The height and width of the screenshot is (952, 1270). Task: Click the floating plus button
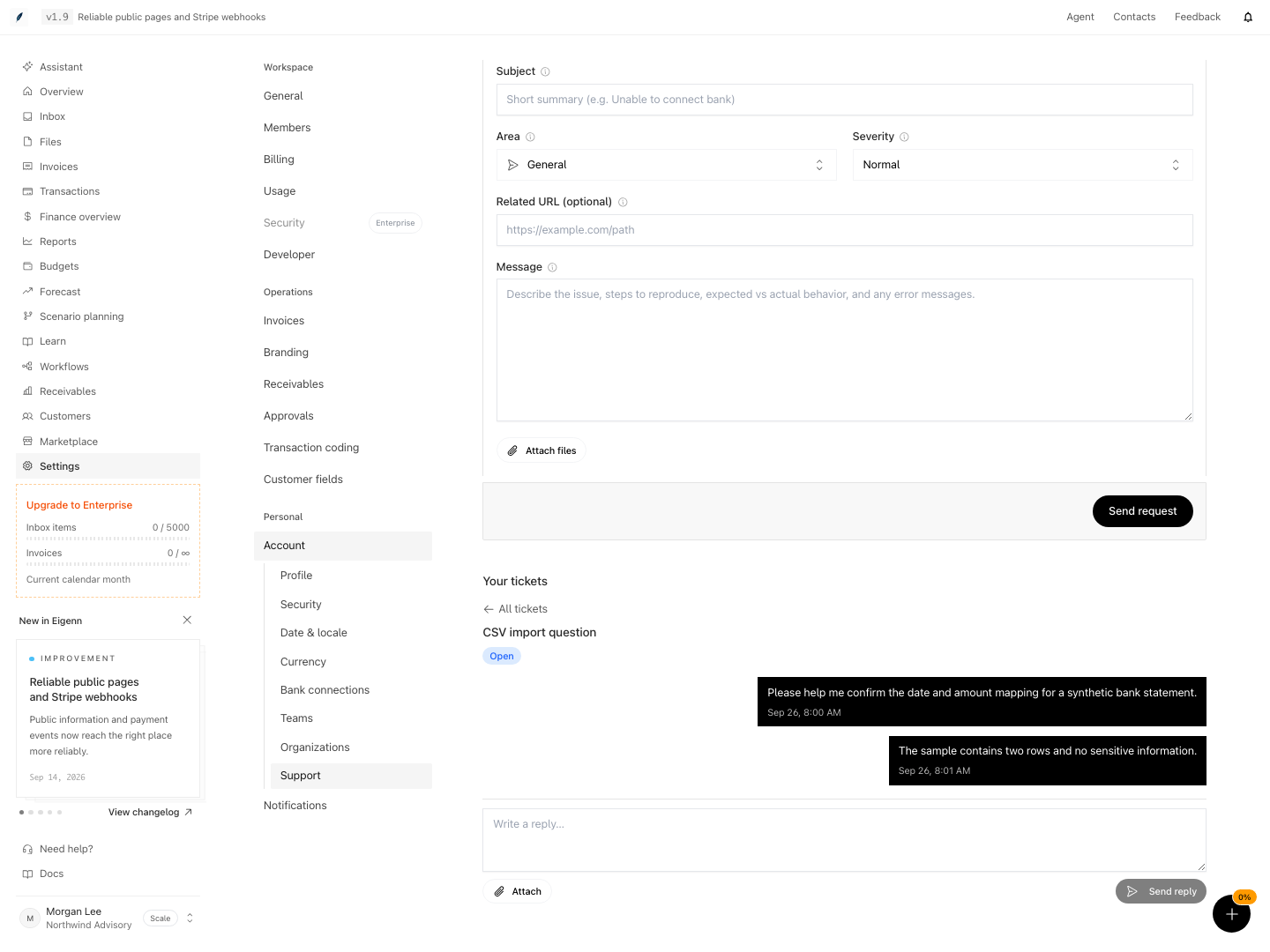coord(1231,913)
